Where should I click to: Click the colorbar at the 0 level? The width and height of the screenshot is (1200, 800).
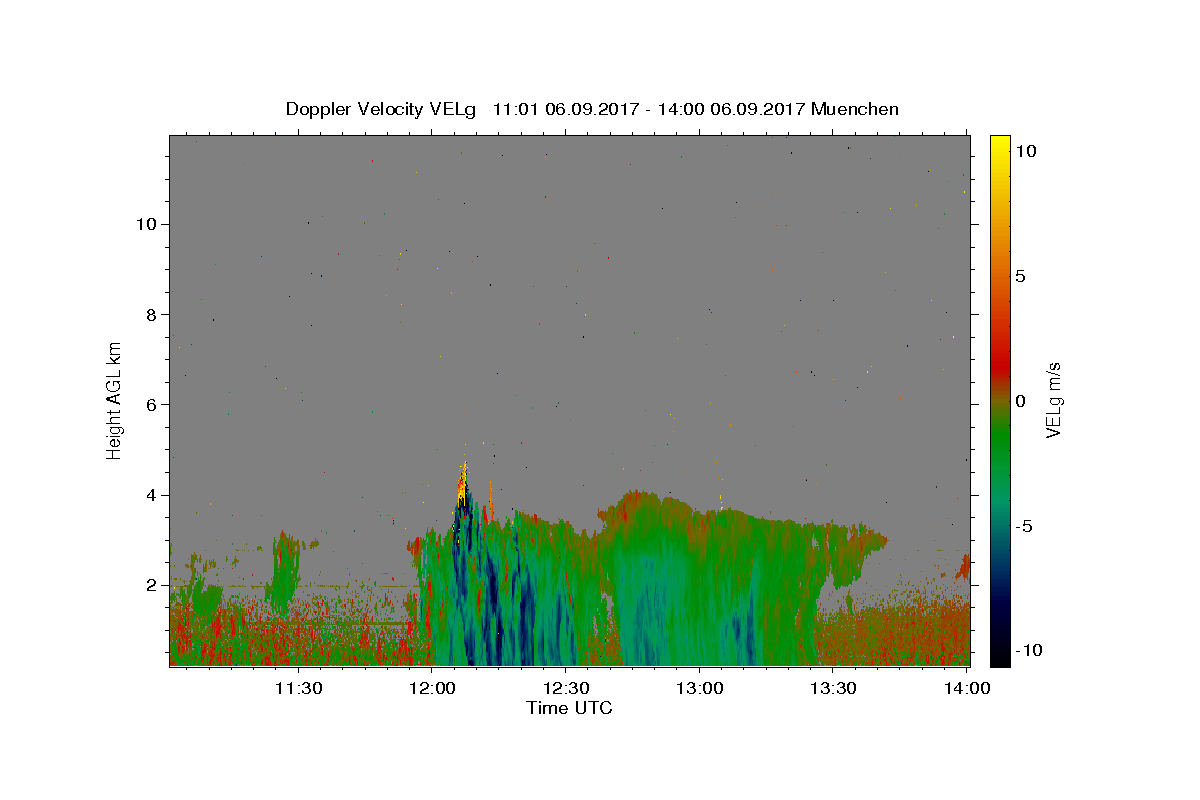coord(1000,400)
